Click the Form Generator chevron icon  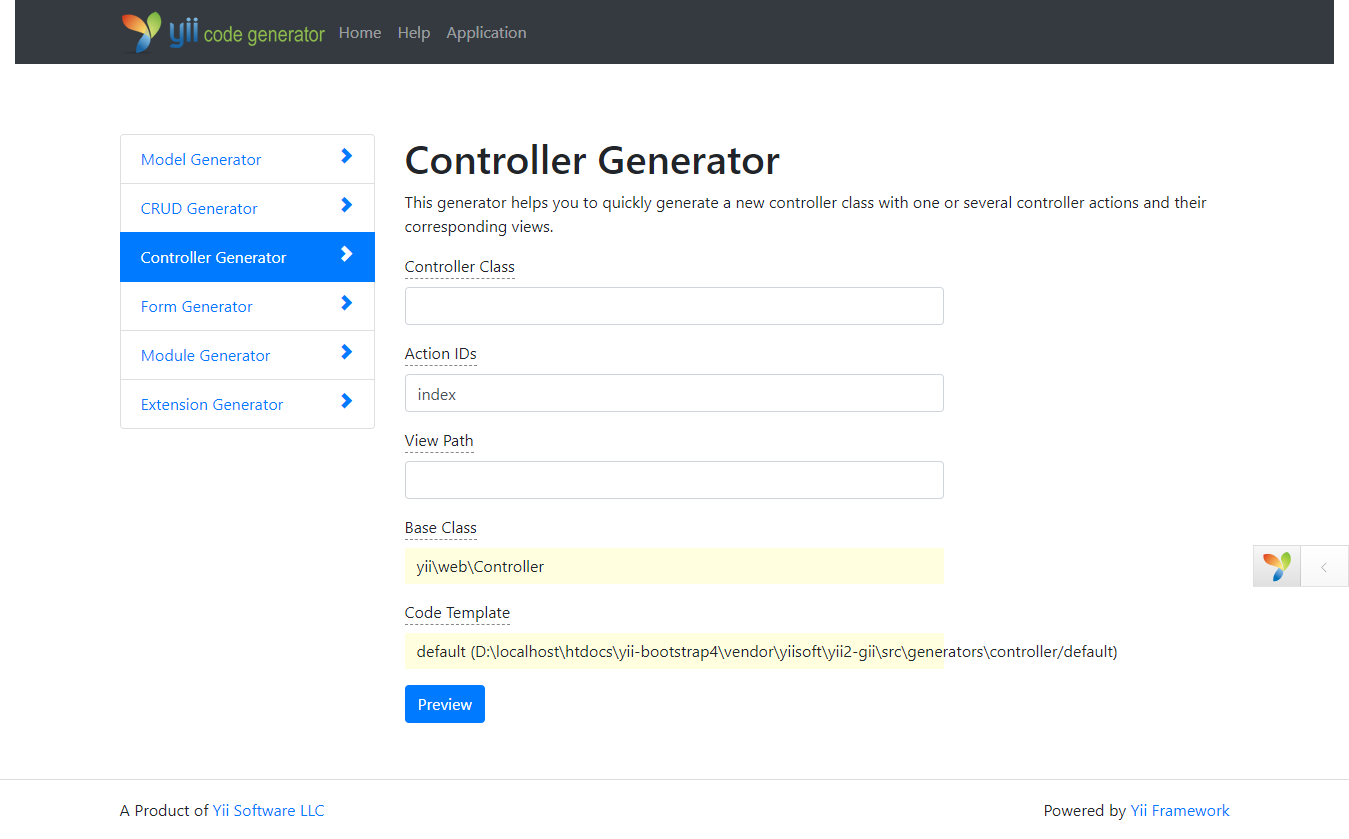coord(347,303)
